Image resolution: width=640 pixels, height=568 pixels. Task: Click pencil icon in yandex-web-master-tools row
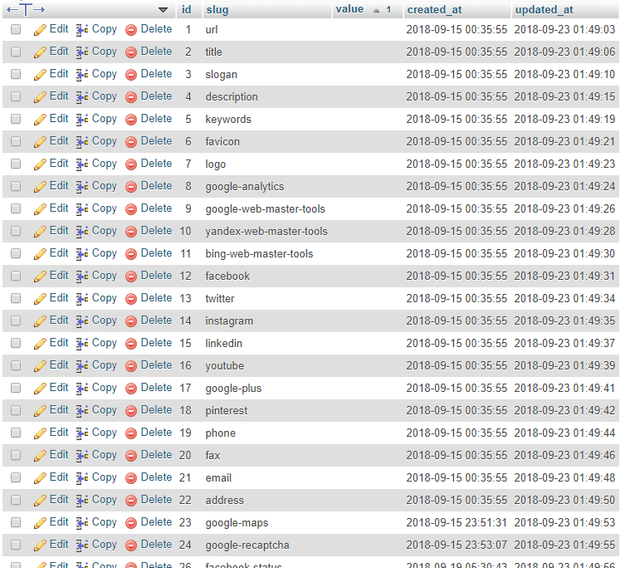pos(40,232)
